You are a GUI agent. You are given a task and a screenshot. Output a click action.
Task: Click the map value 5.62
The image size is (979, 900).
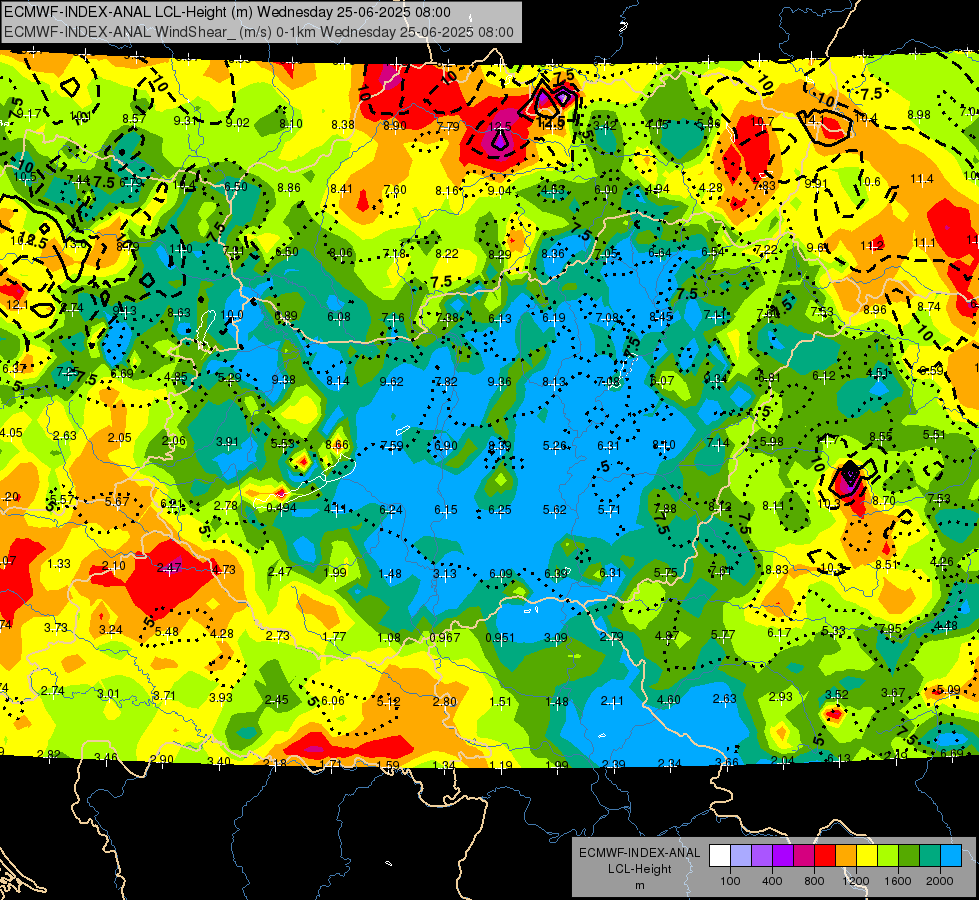point(554,510)
